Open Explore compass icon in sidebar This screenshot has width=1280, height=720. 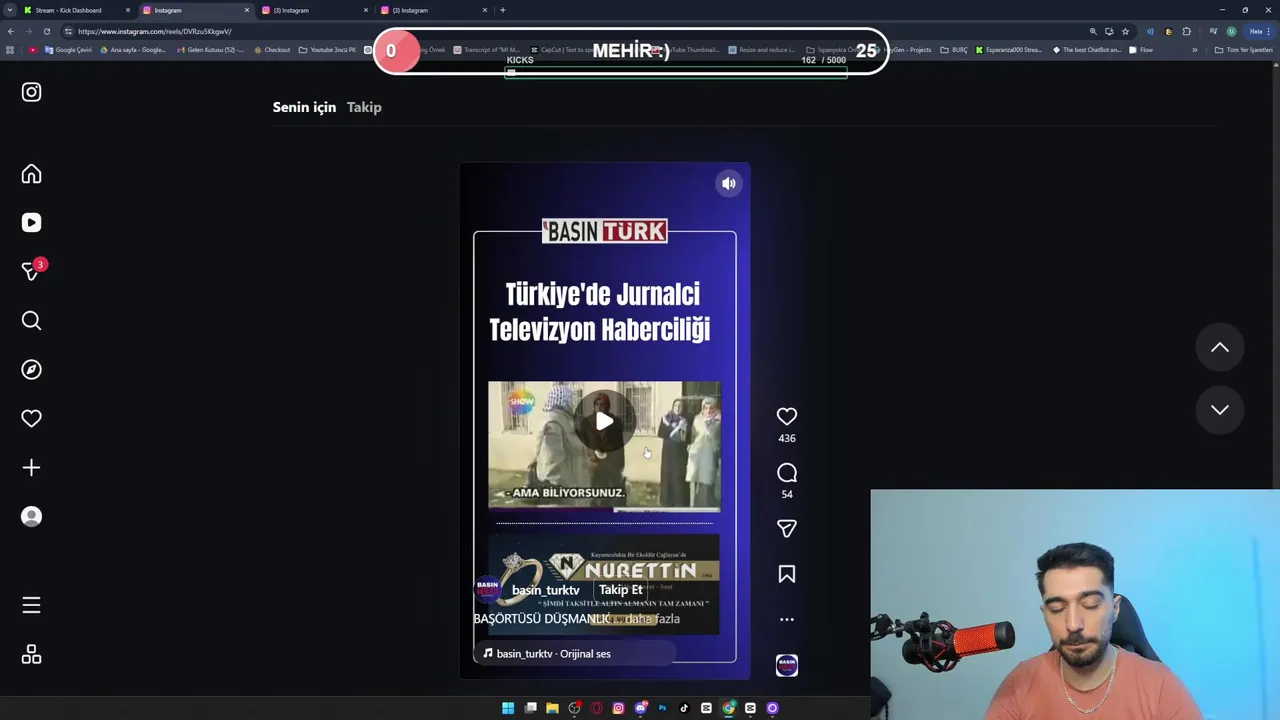point(31,370)
